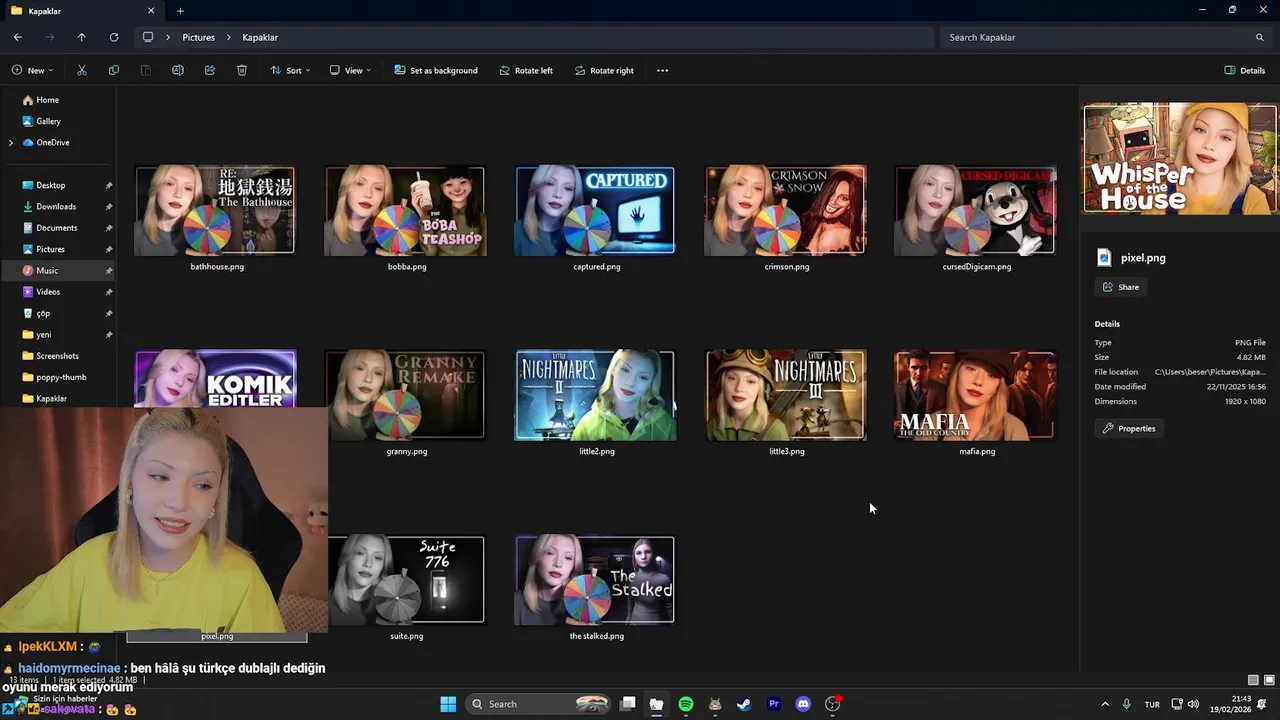This screenshot has height=720, width=1280.
Task: Go back with the left arrow
Action: pyautogui.click(x=18, y=37)
